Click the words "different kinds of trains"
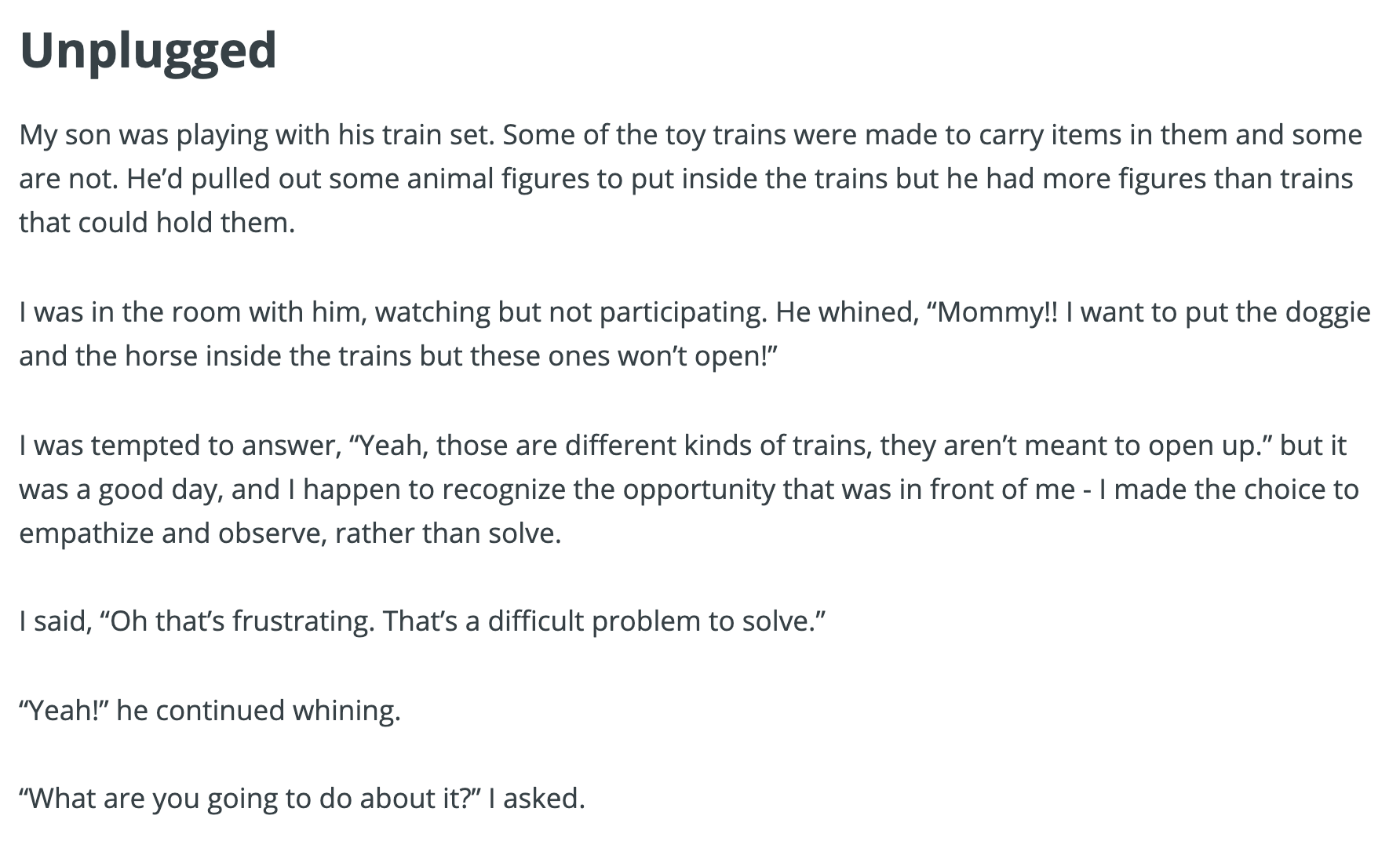Screen dimensions: 1400x841 pyautogui.click(x=718, y=446)
